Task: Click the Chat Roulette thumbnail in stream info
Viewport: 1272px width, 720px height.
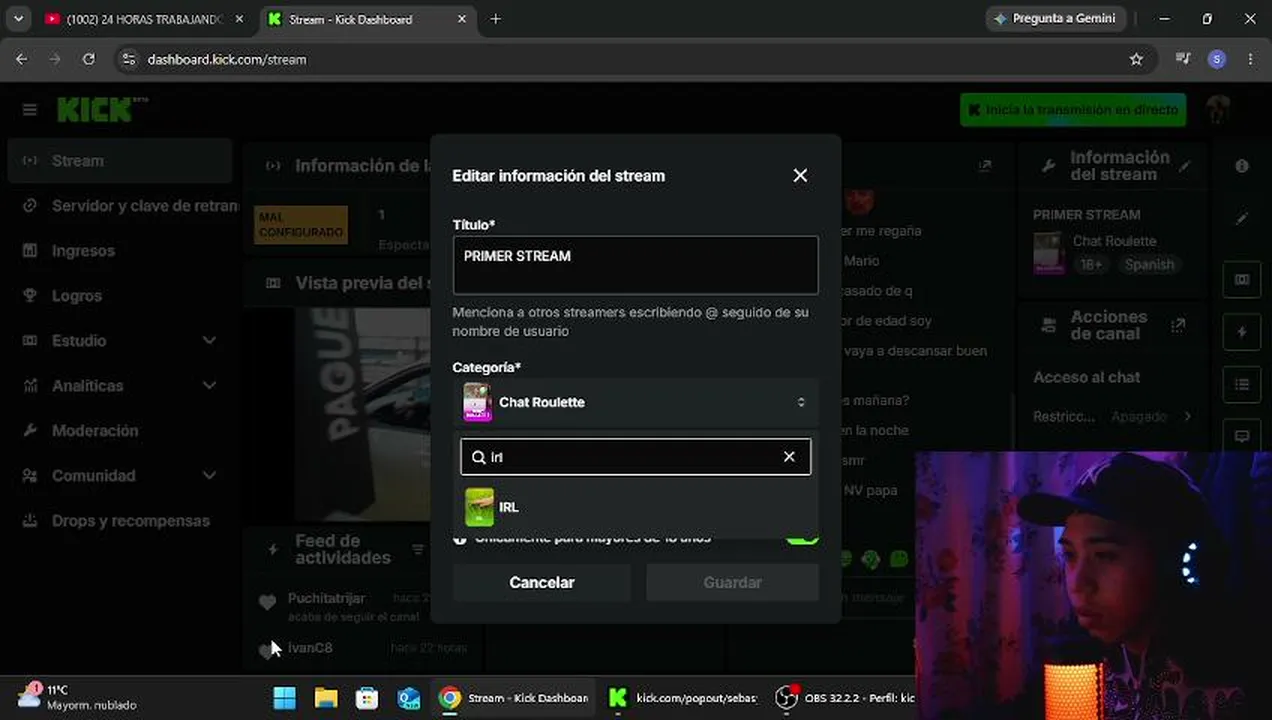Action: click(x=1048, y=253)
